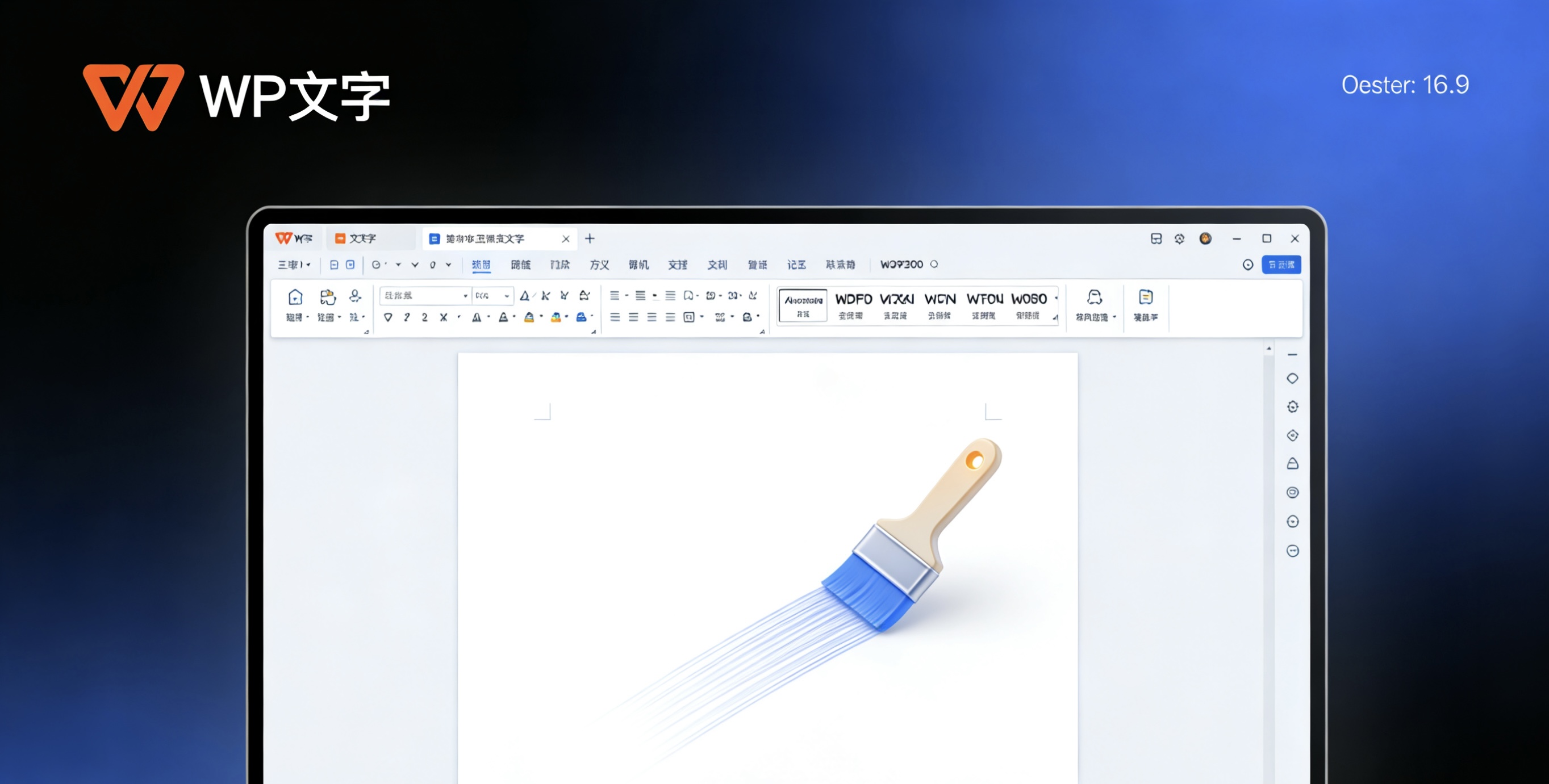Image resolution: width=1549 pixels, height=784 pixels.
Task: Click the gear-like icon in the title bar
Action: 1179,238
